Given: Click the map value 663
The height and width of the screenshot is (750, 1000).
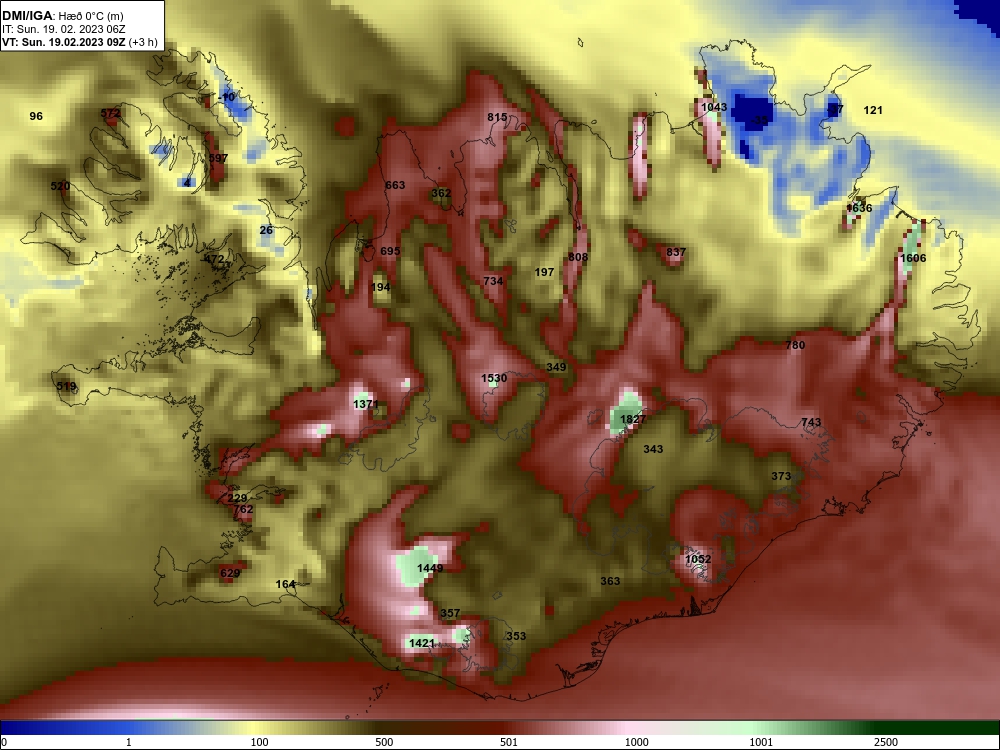Looking at the screenshot, I should (395, 186).
